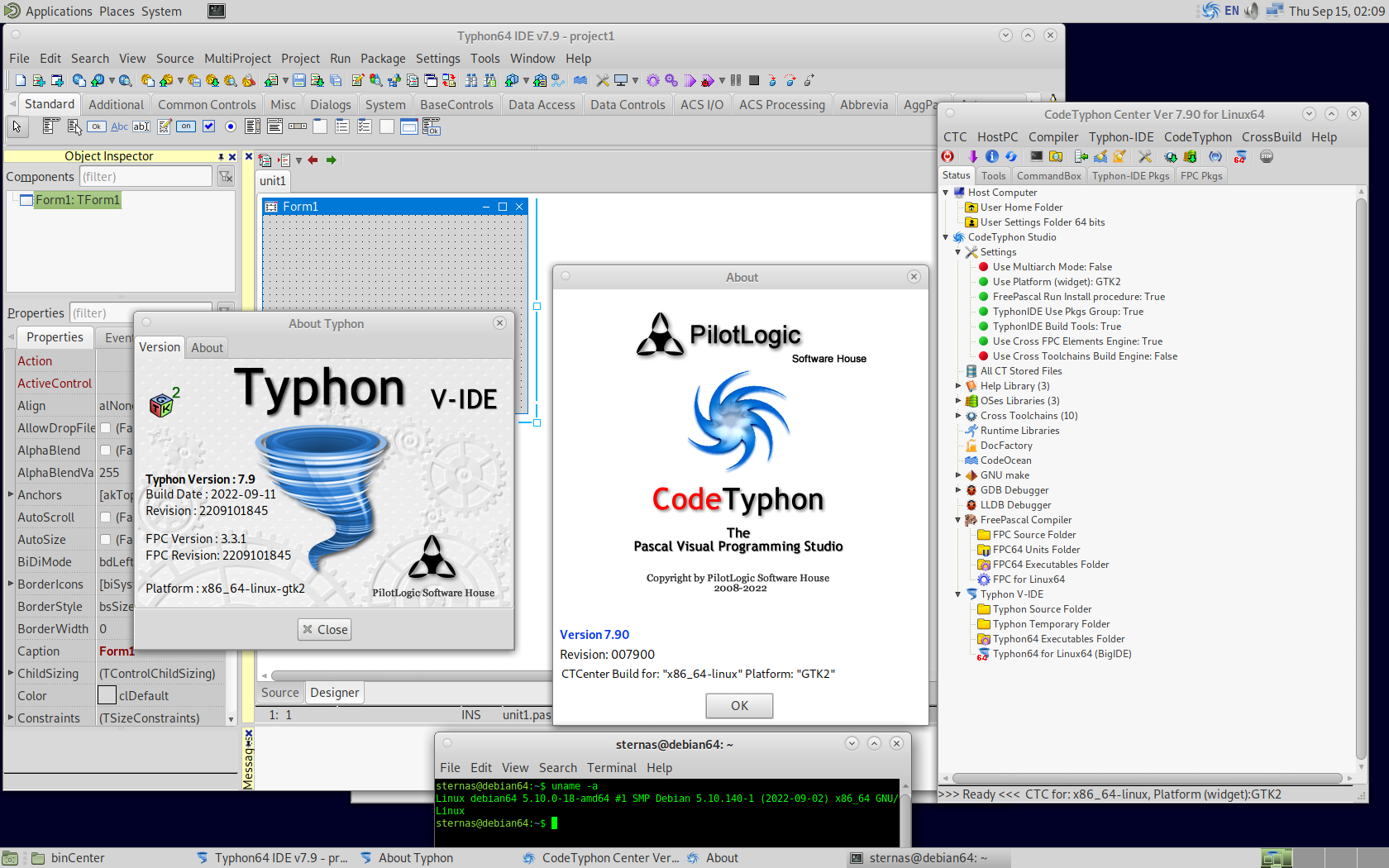
Task: Click the Pause icon in Typhon toolbar
Action: (x=736, y=80)
